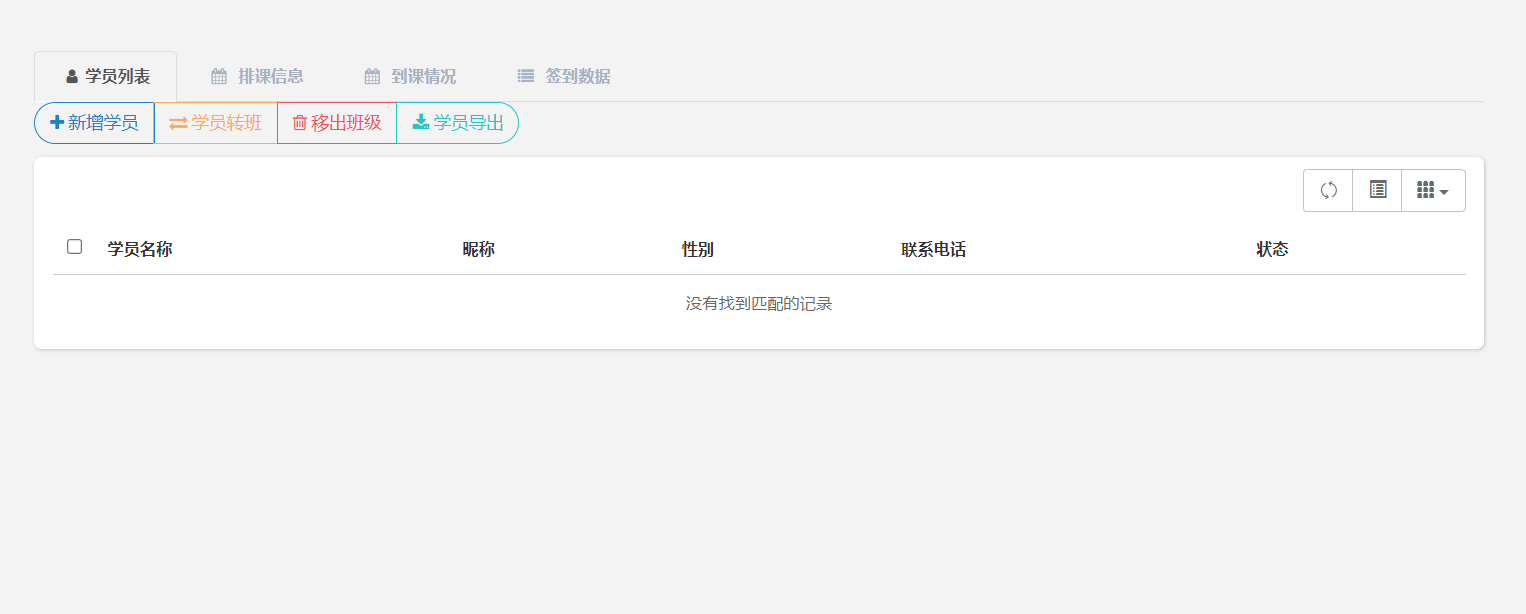Click the download icon on 学员导出
Screen dimensions: 1526x614
421,122
